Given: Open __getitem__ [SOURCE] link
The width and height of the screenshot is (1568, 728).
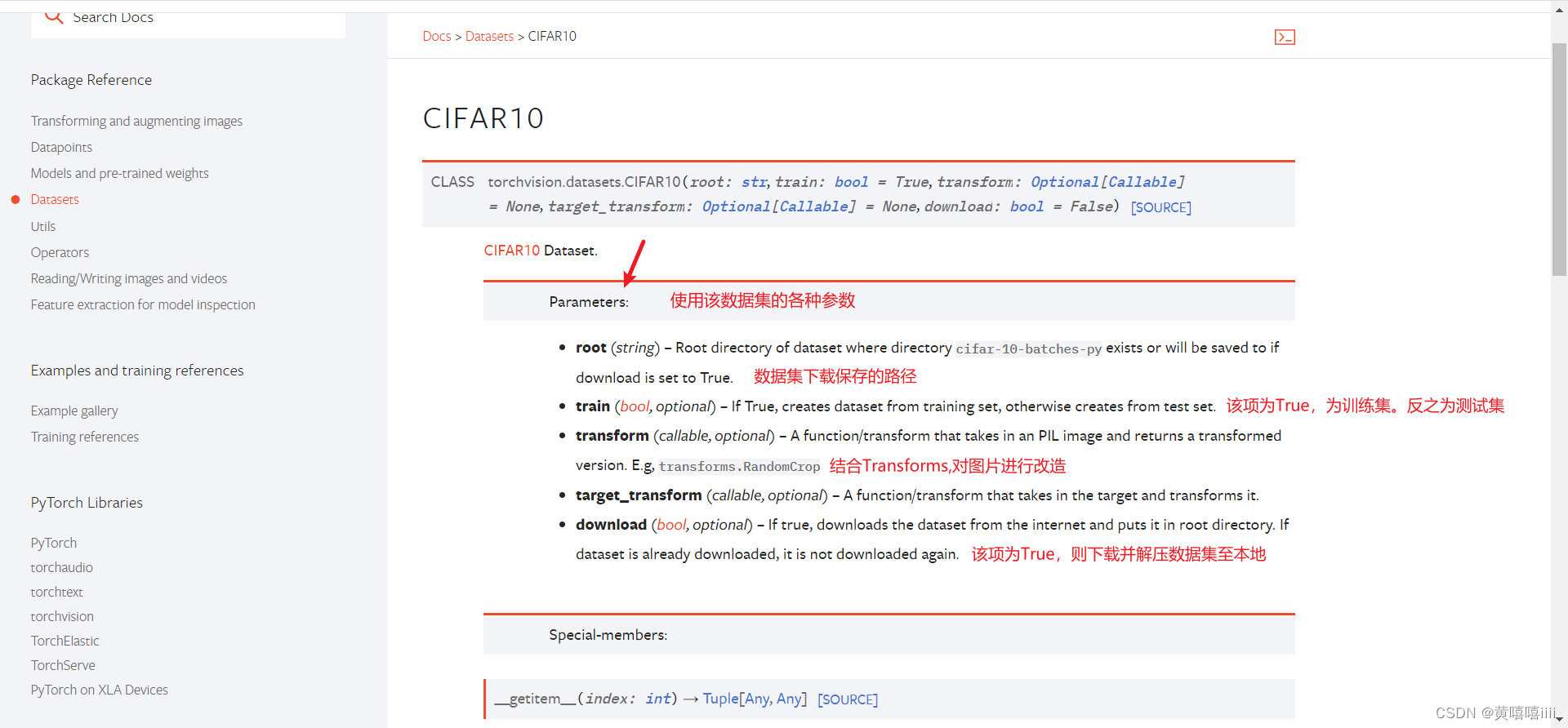Looking at the screenshot, I should [848, 699].
